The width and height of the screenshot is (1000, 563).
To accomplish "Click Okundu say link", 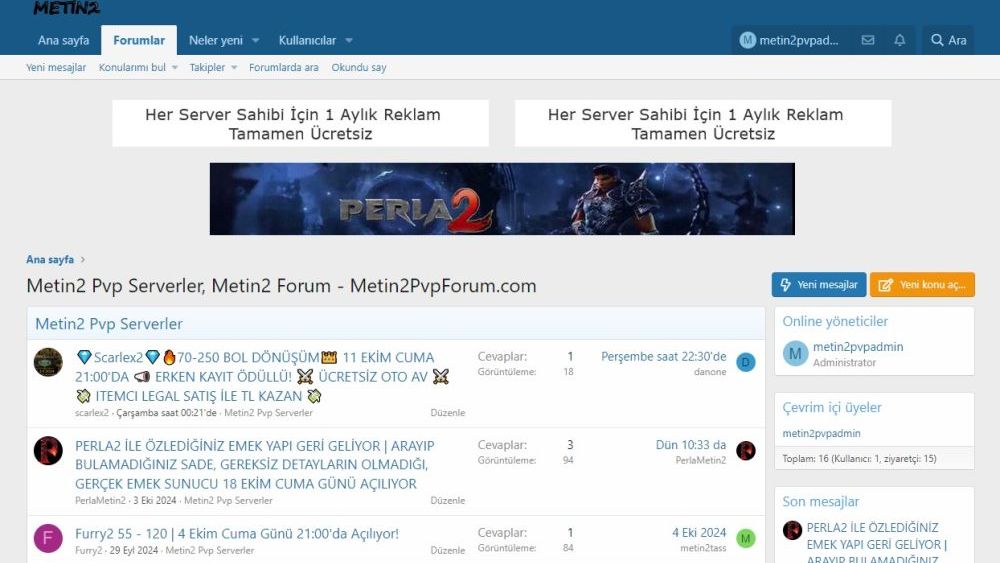I will [x=359, y=68].
